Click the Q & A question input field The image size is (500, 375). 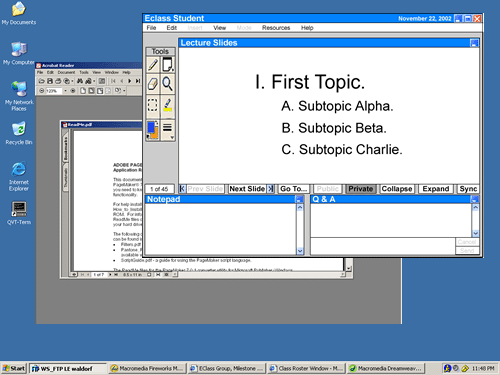click(x=383, y=246)
